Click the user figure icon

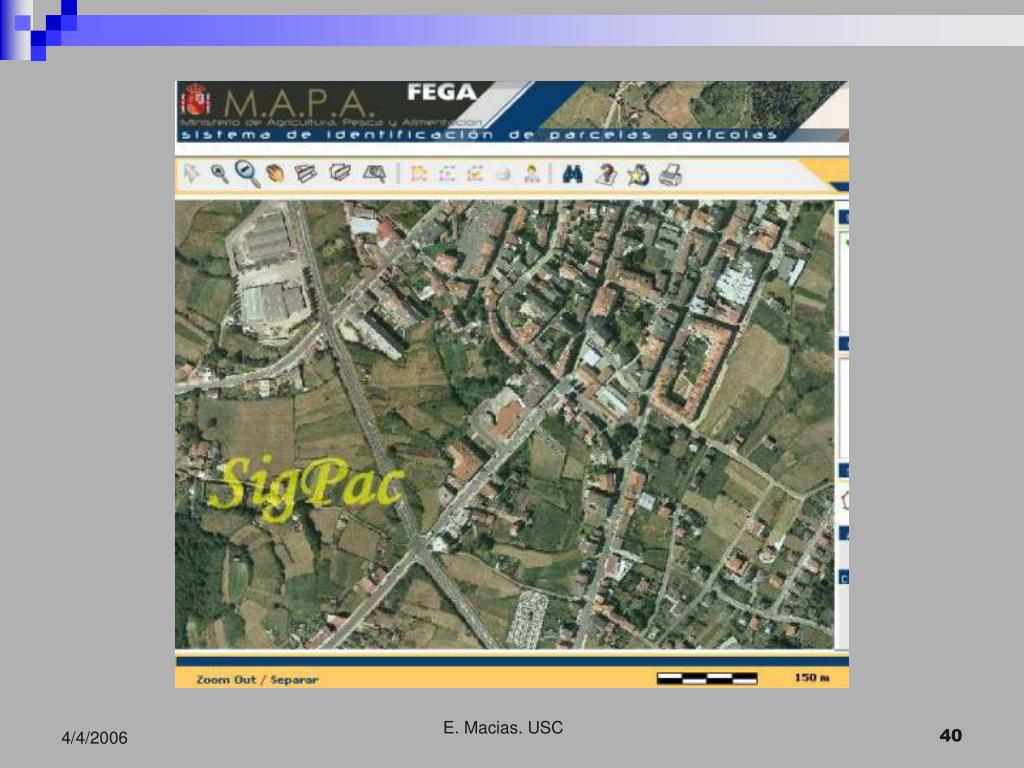point(532,174)
